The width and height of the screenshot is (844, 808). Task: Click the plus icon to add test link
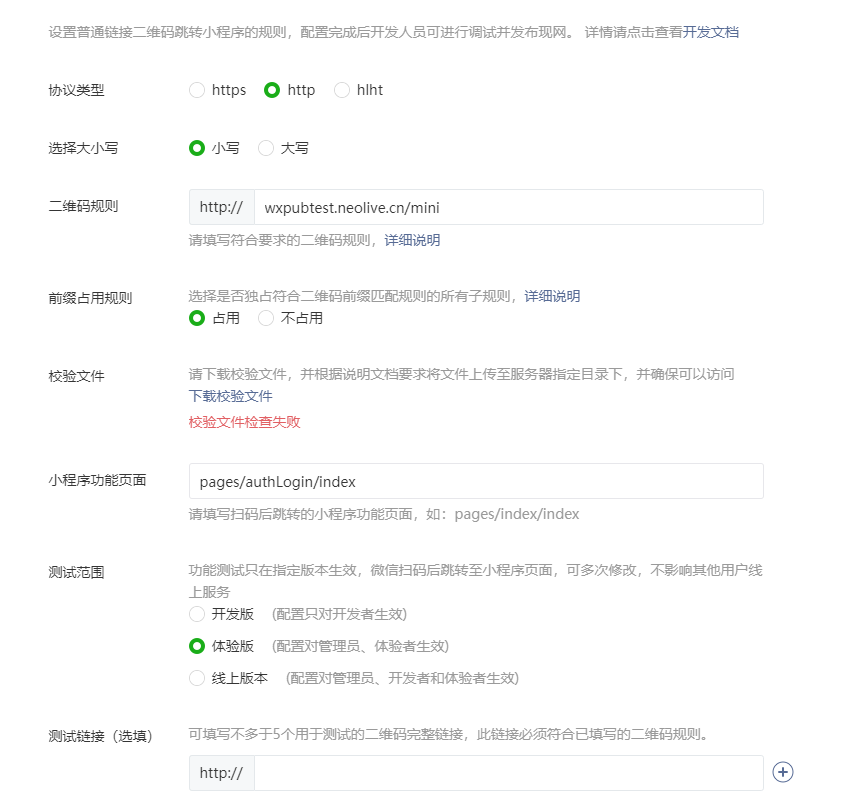[x=783, y=772]
